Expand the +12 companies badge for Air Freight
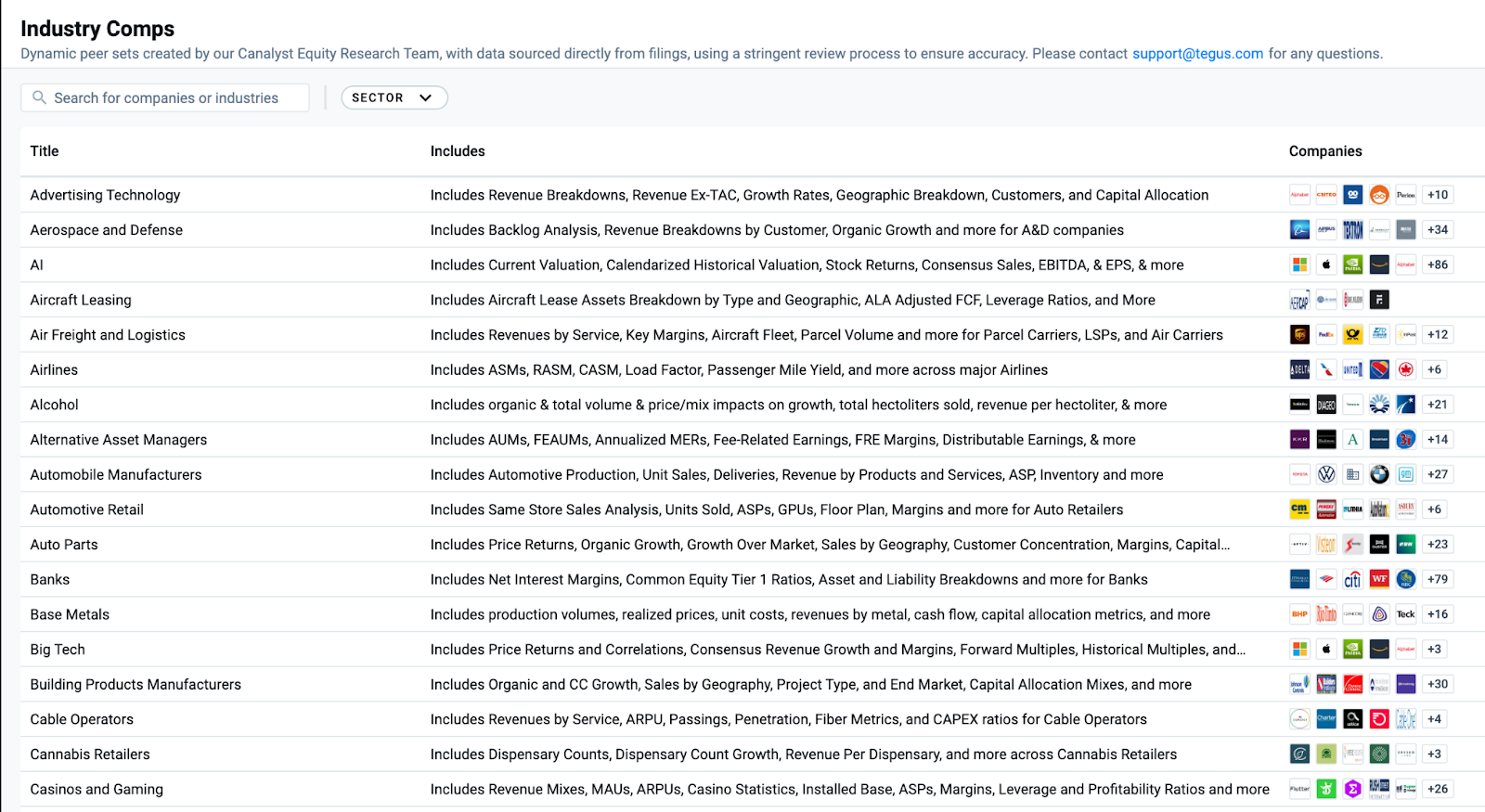Screen dimensions: 1485x812 (x=1438, y=335)
